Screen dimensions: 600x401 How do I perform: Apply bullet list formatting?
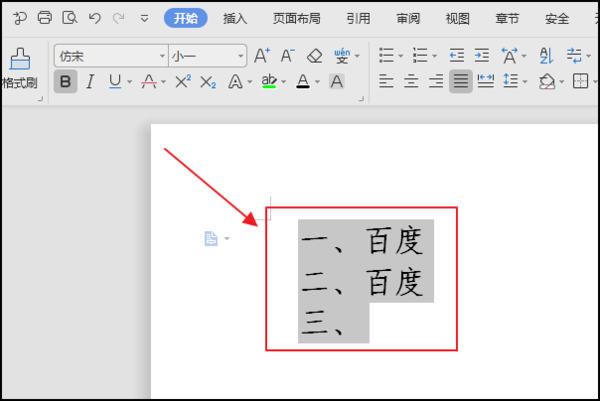pyautogui.click(x=386, y=56)
